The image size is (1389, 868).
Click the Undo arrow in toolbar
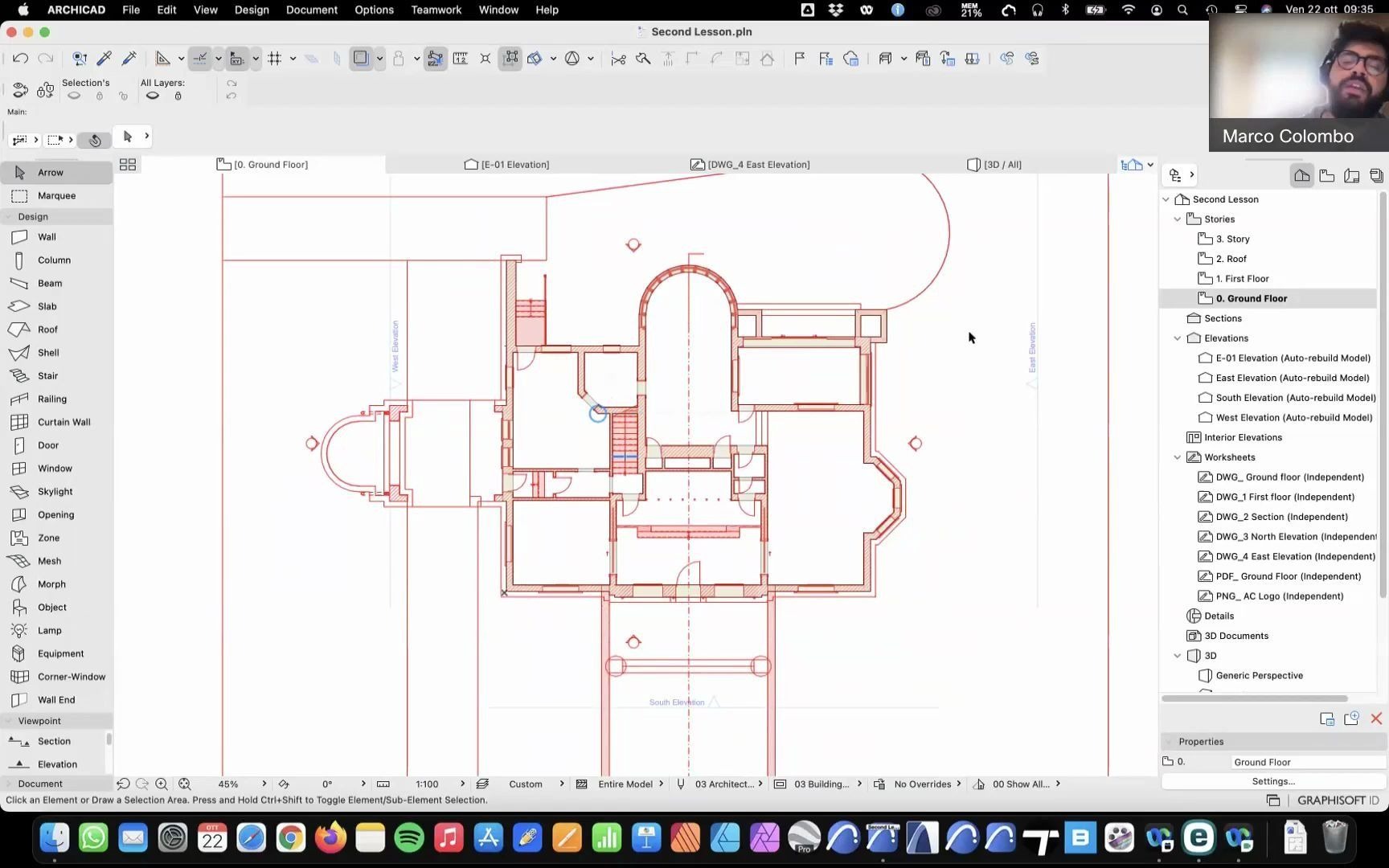coord(21,59)
